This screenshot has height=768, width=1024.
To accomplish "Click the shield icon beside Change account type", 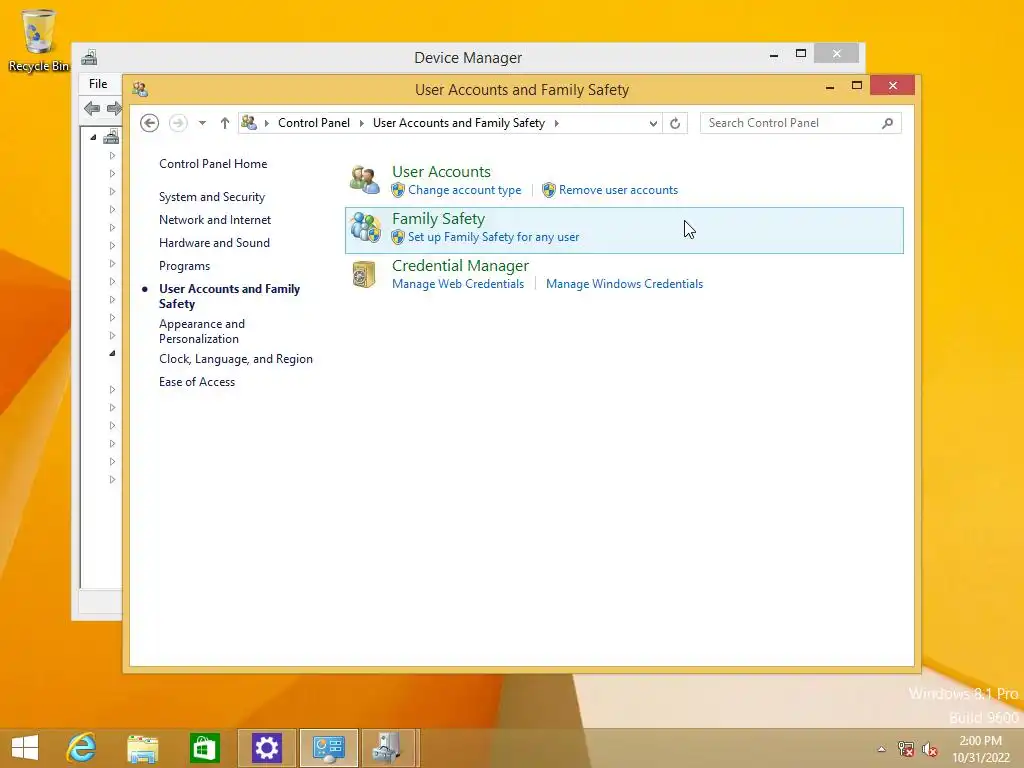I will click(398, 190).
